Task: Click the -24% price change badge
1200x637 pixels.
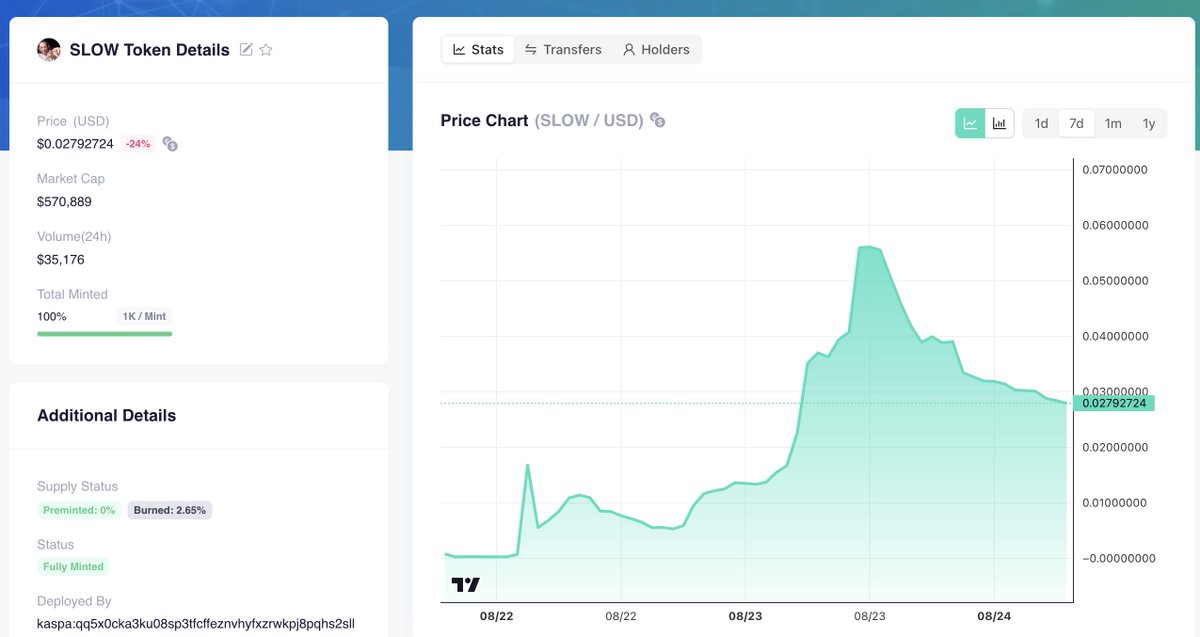Action: (136, 143)
